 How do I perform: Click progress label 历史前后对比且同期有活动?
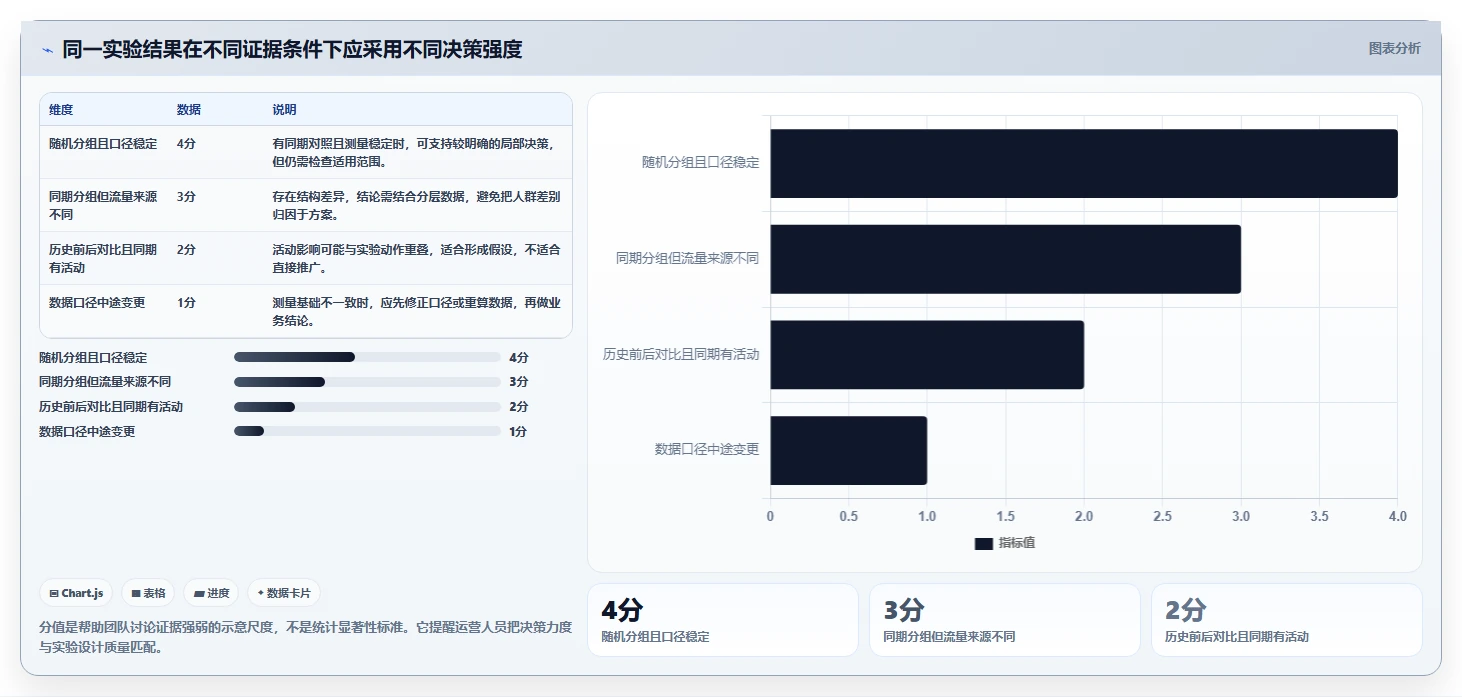111,407
